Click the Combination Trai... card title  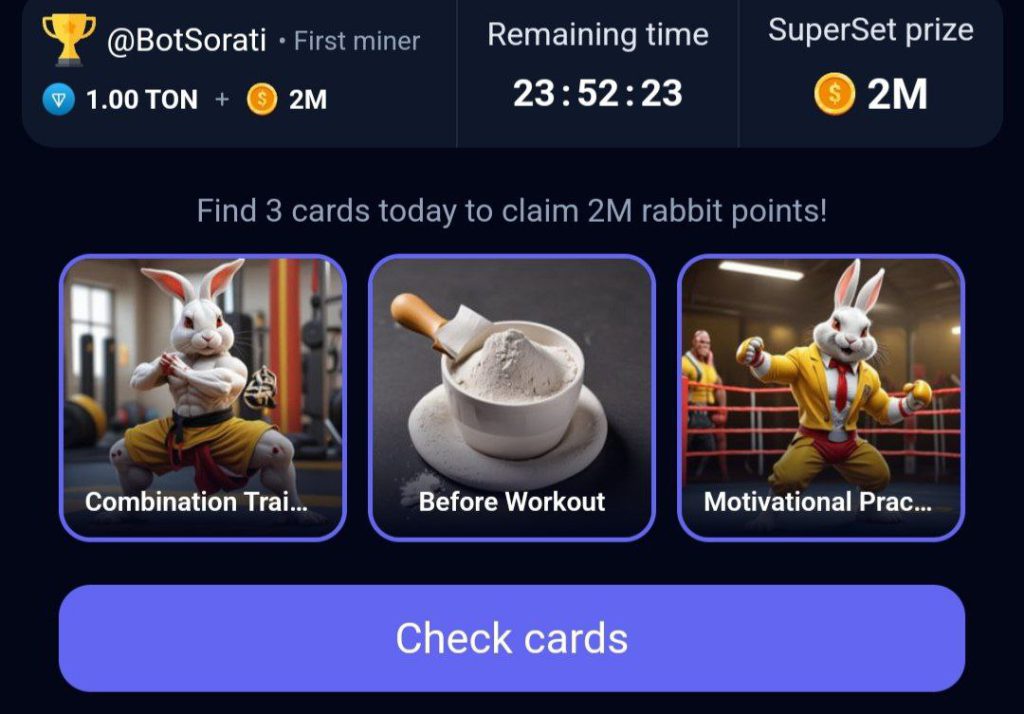point(196,502)
